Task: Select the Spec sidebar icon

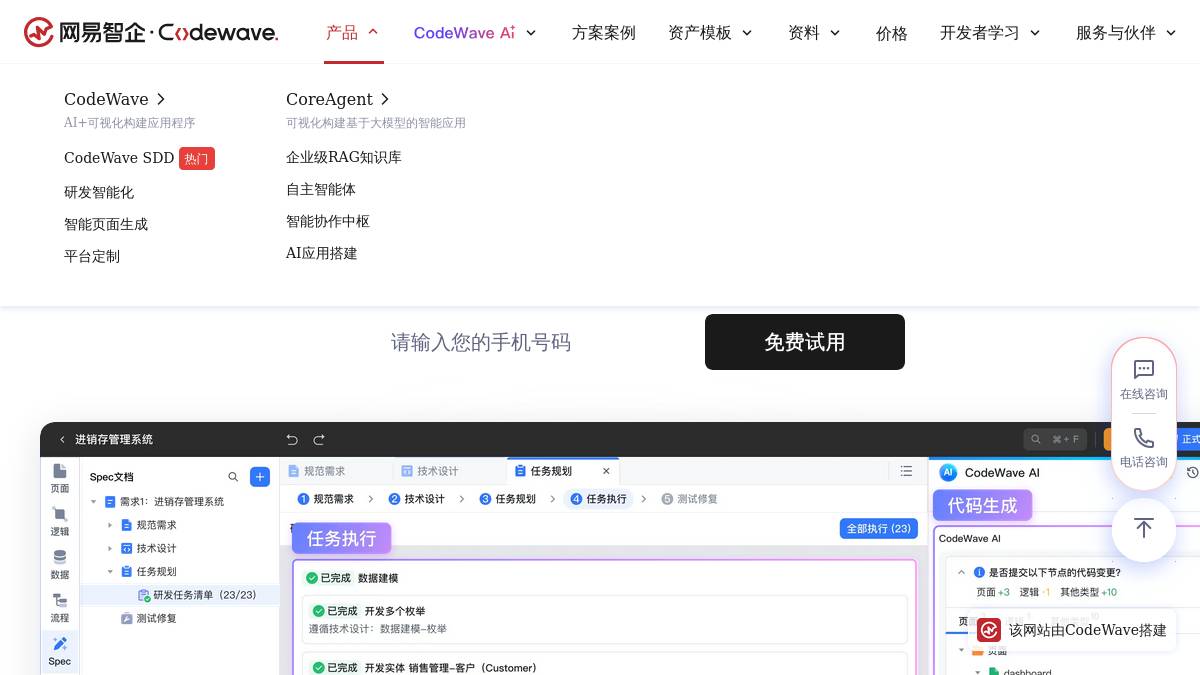Action: (60, 651)
